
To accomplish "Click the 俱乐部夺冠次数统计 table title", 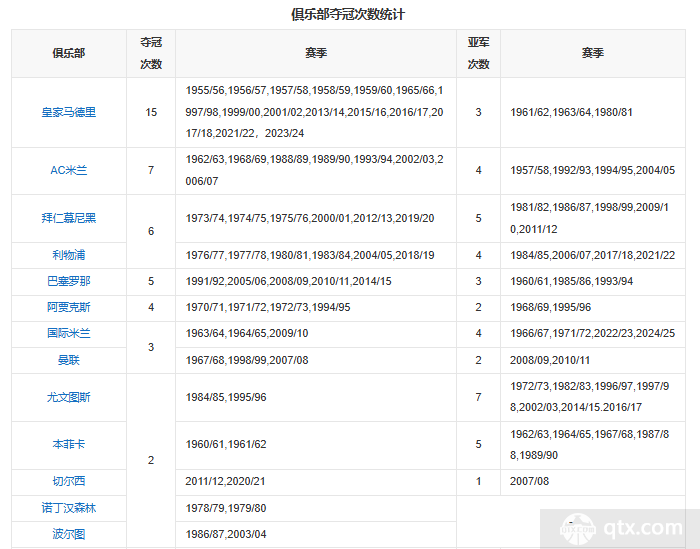I will point(348,14).
